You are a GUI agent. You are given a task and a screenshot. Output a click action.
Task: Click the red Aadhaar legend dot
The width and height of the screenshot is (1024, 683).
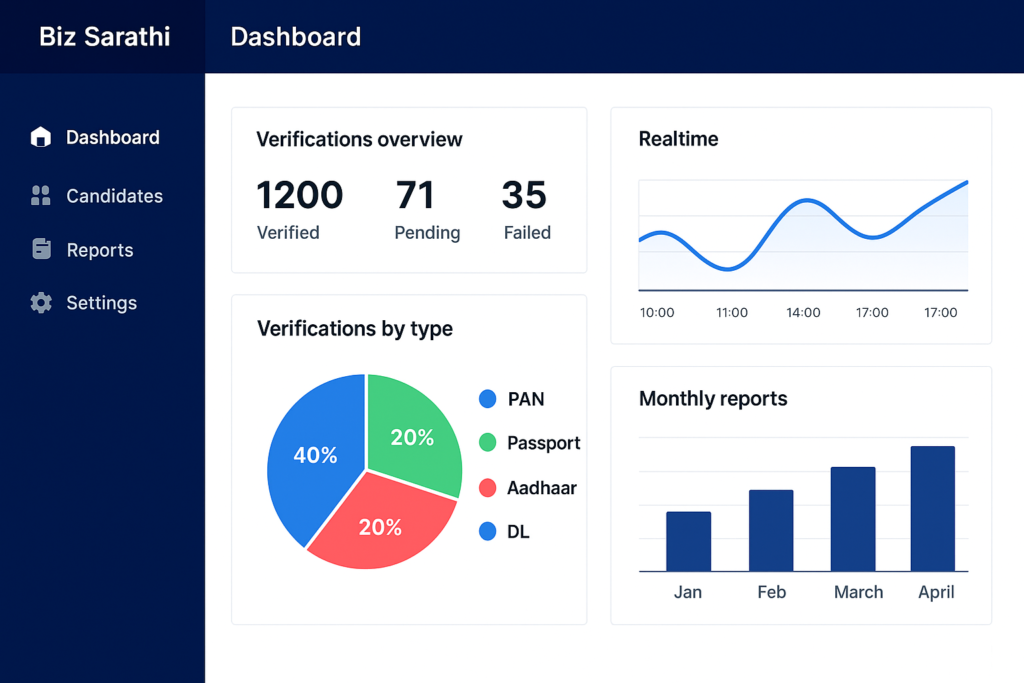tap(488, 488)
